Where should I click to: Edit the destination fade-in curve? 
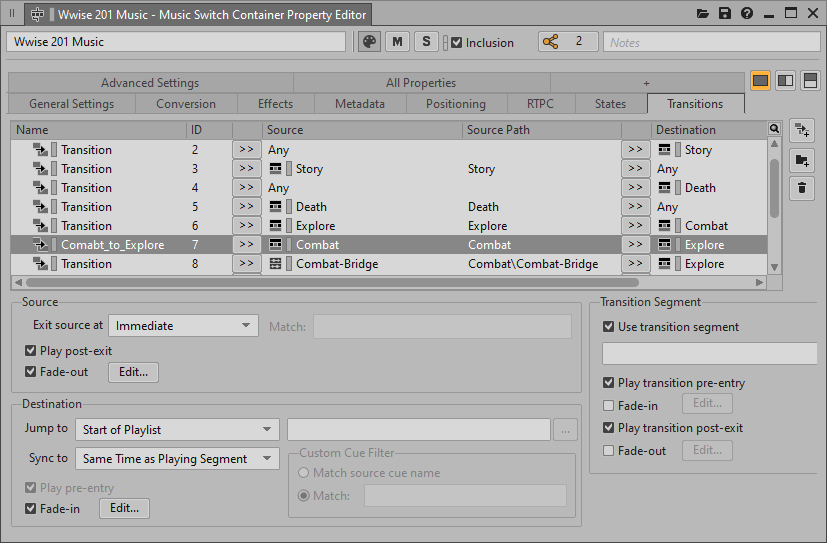point(124,508)
